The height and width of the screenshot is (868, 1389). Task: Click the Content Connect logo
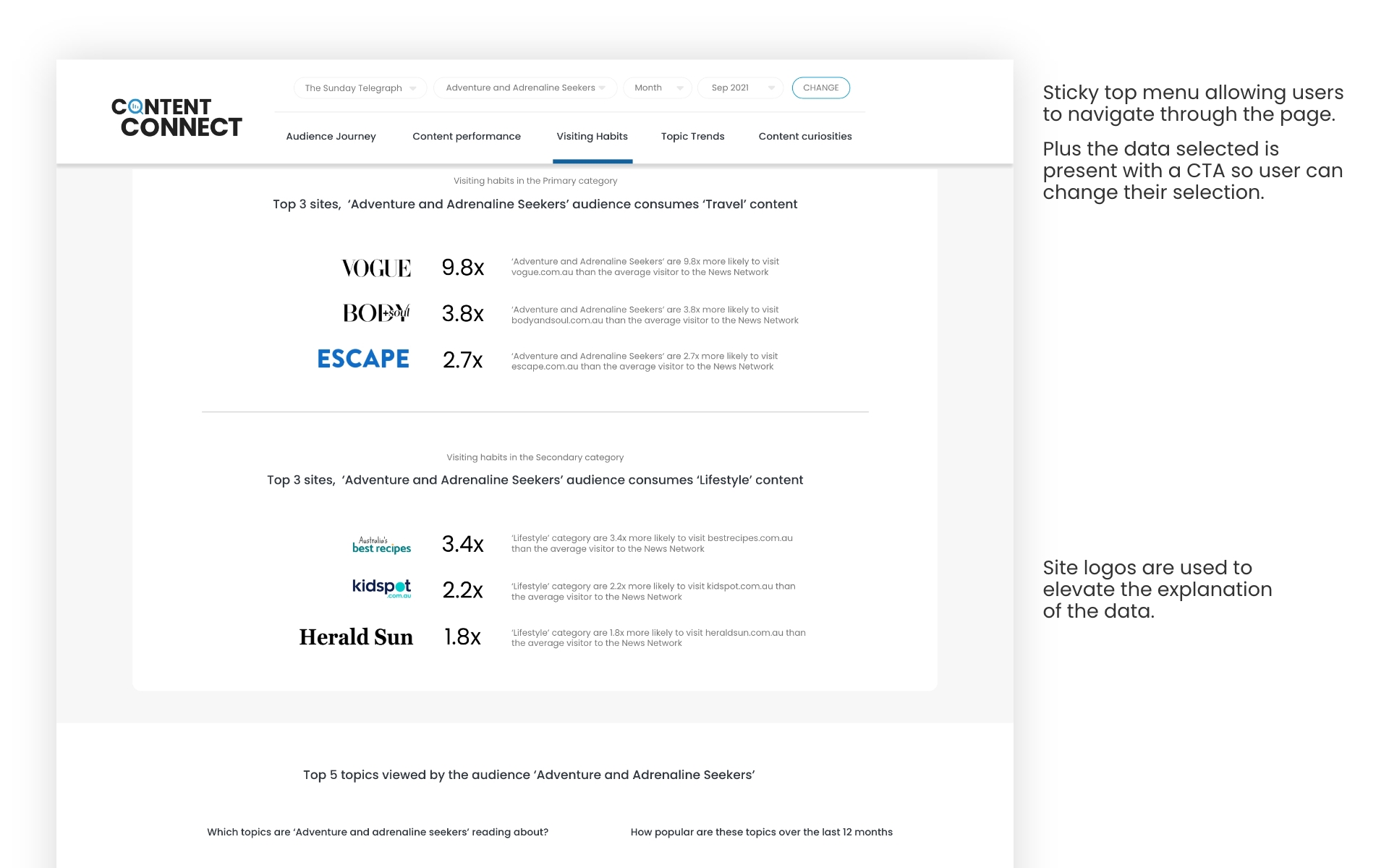[177, 117]
